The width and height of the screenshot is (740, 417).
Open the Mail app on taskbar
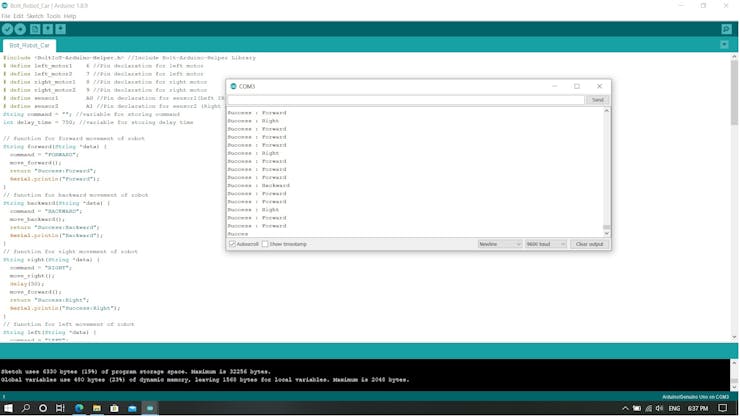click(132, 408)
